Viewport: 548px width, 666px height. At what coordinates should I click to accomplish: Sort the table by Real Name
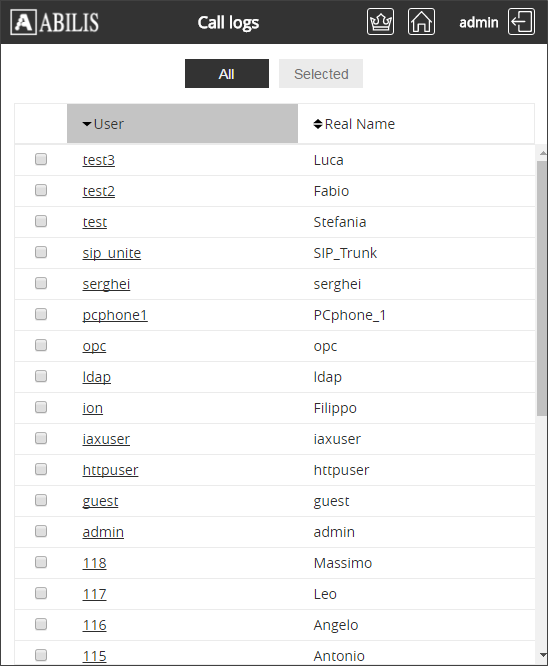[354, 124]
